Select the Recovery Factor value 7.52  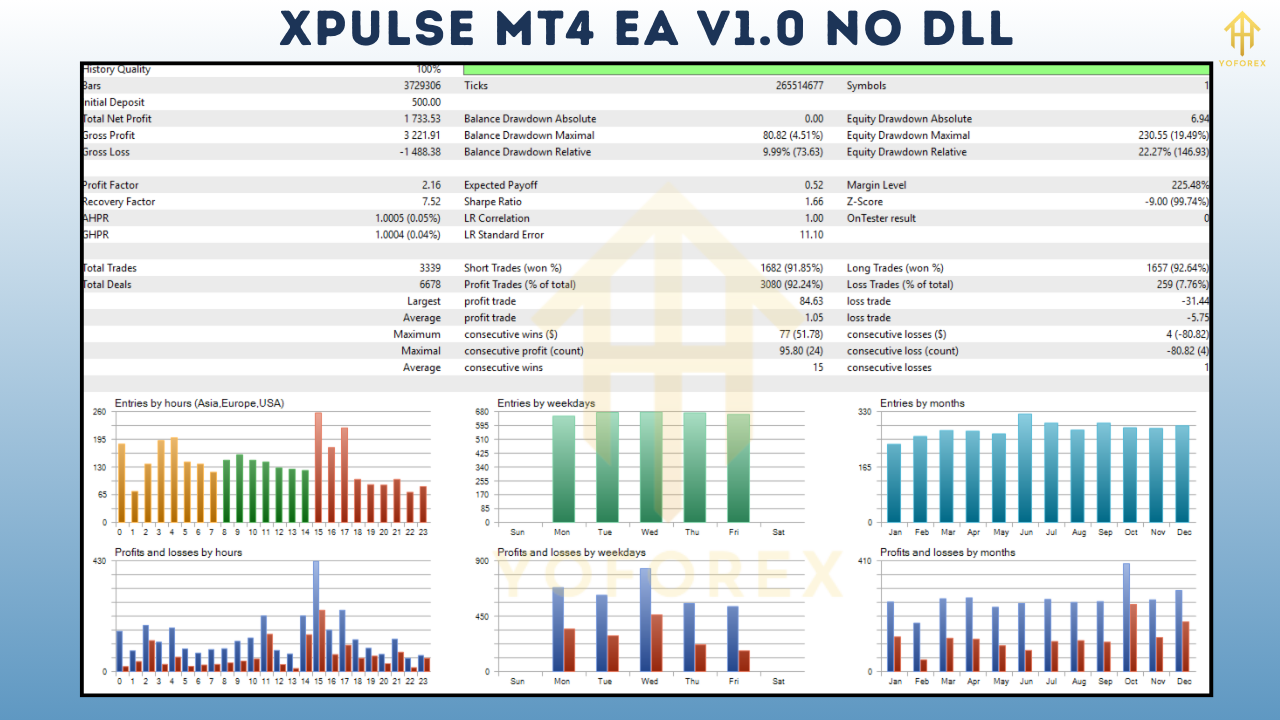(432, 202)
